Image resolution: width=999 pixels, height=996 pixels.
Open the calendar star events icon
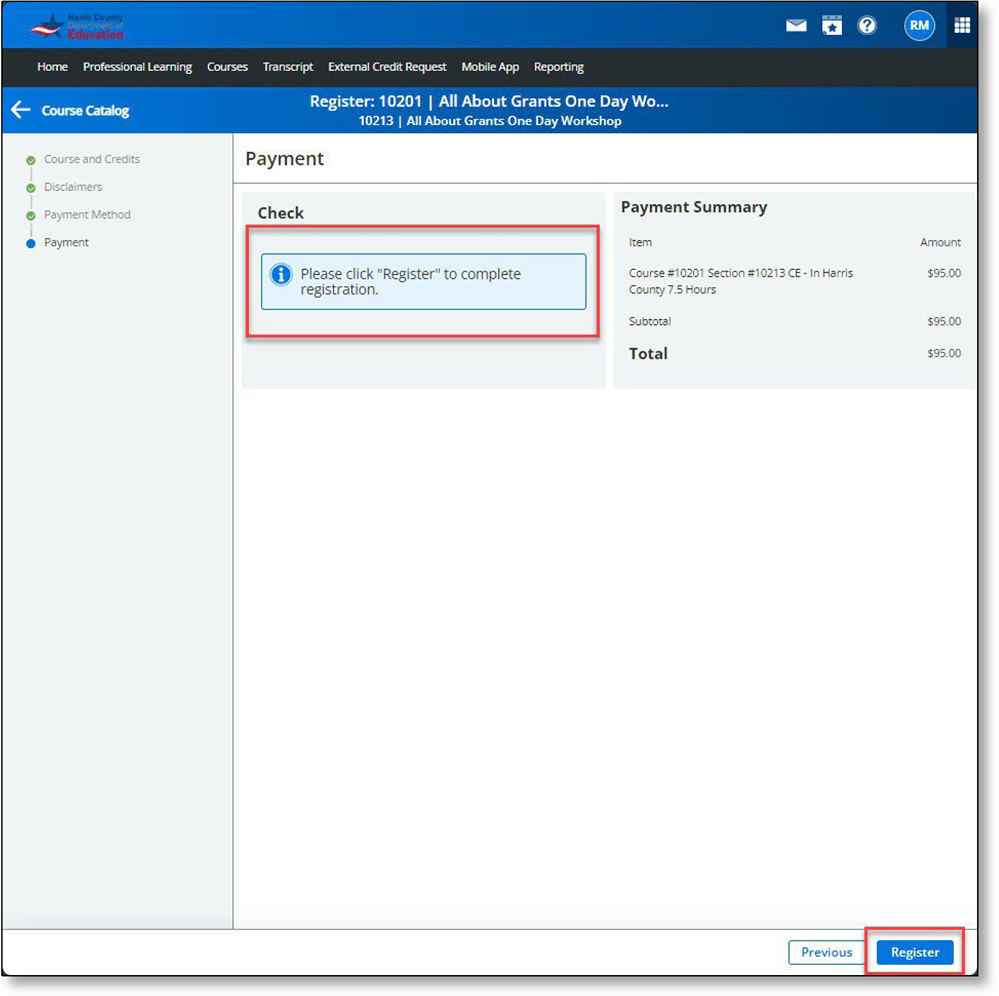tap(832, 25)
